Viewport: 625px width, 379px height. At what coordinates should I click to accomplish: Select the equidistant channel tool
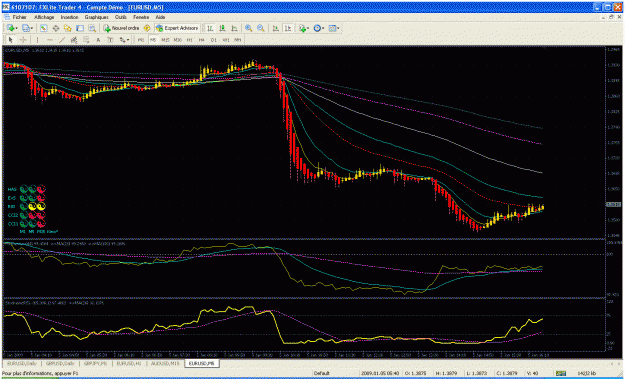point(74,40)
